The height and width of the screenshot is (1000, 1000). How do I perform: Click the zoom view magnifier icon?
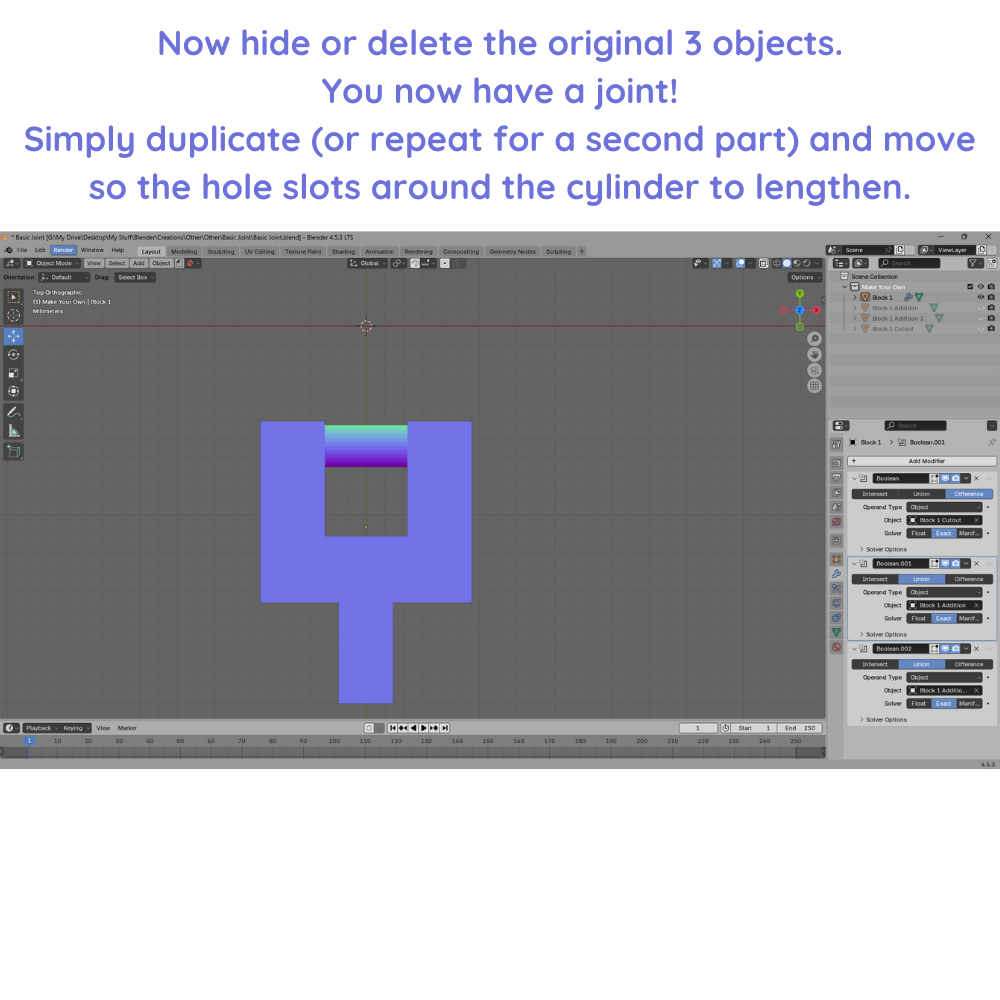[814, 339]
